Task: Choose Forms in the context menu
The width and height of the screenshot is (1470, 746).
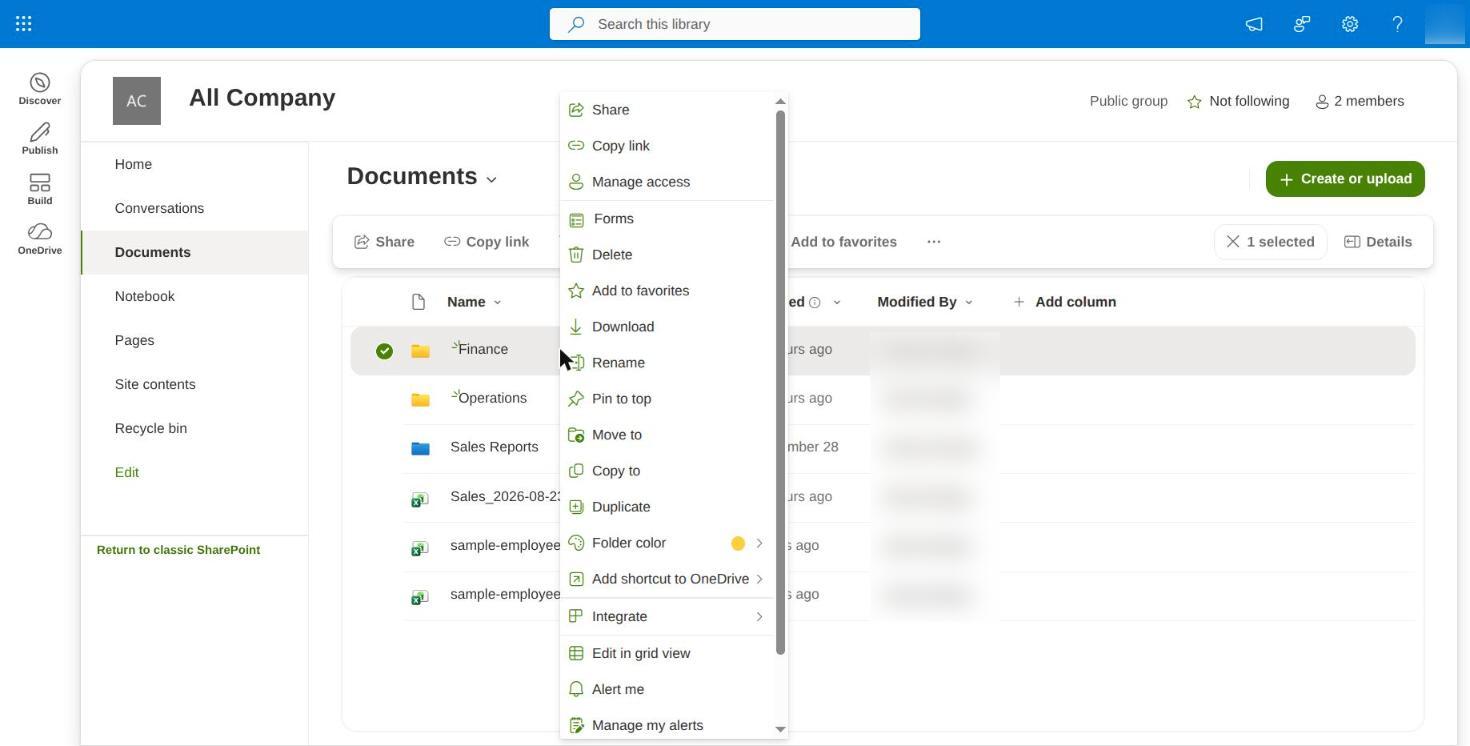Action: 669,219
